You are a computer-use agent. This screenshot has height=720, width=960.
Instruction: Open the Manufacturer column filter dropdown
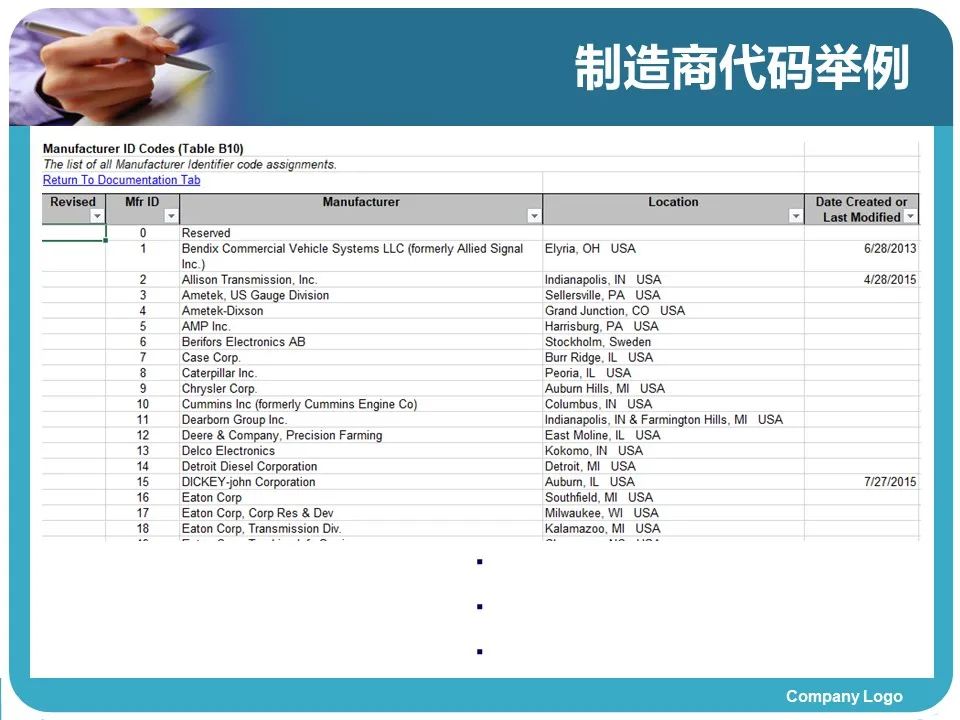point(534,216)
